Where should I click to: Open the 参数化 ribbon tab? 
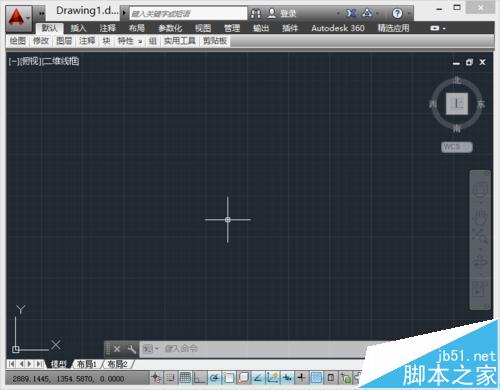point(170,28)
